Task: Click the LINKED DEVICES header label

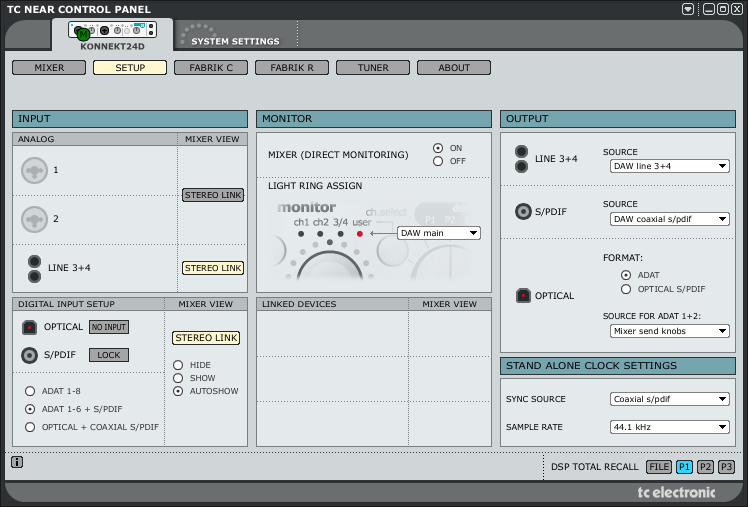Action: tap(299, 304)
